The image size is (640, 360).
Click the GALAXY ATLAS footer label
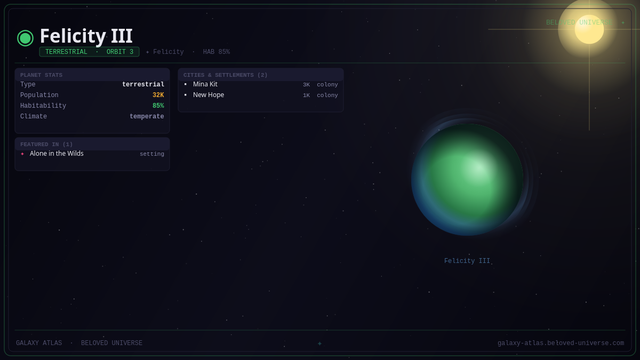click(x=39, y=343)
